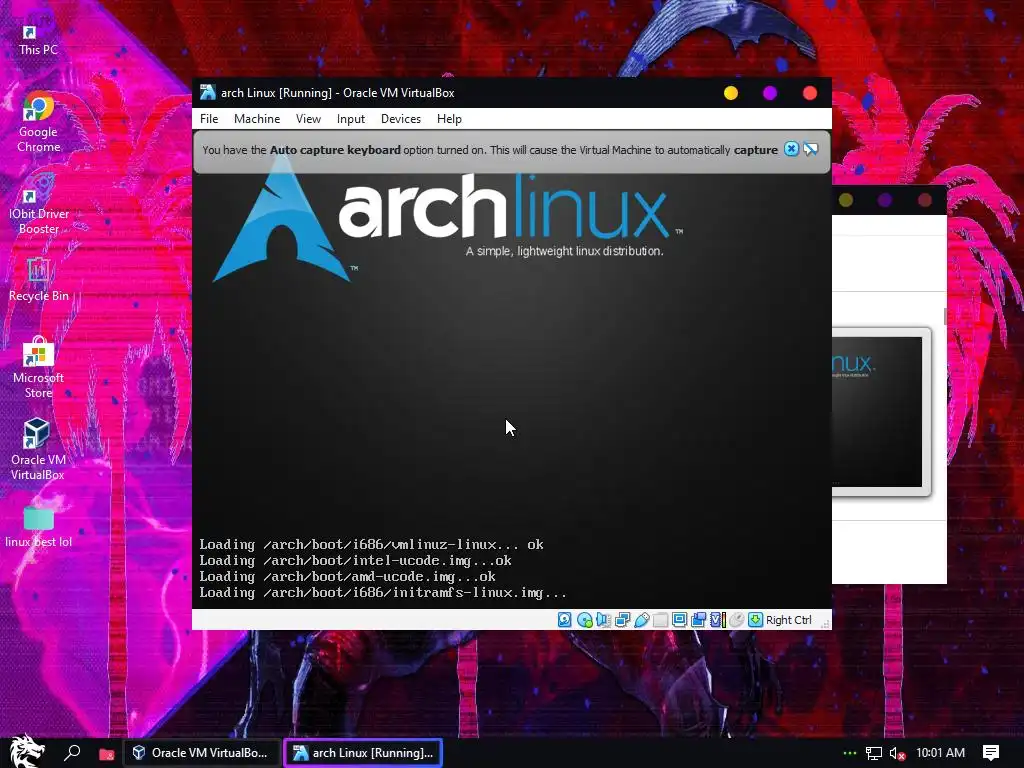Click the shared folders status icon
Screen dimensions: 1024x768
click(660, 620)
